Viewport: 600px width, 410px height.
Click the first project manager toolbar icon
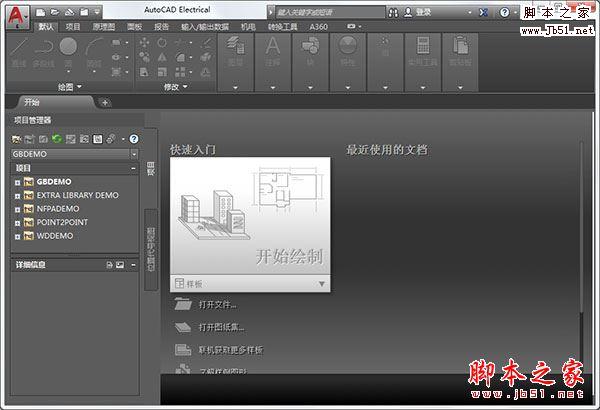(x=16, y=138)
